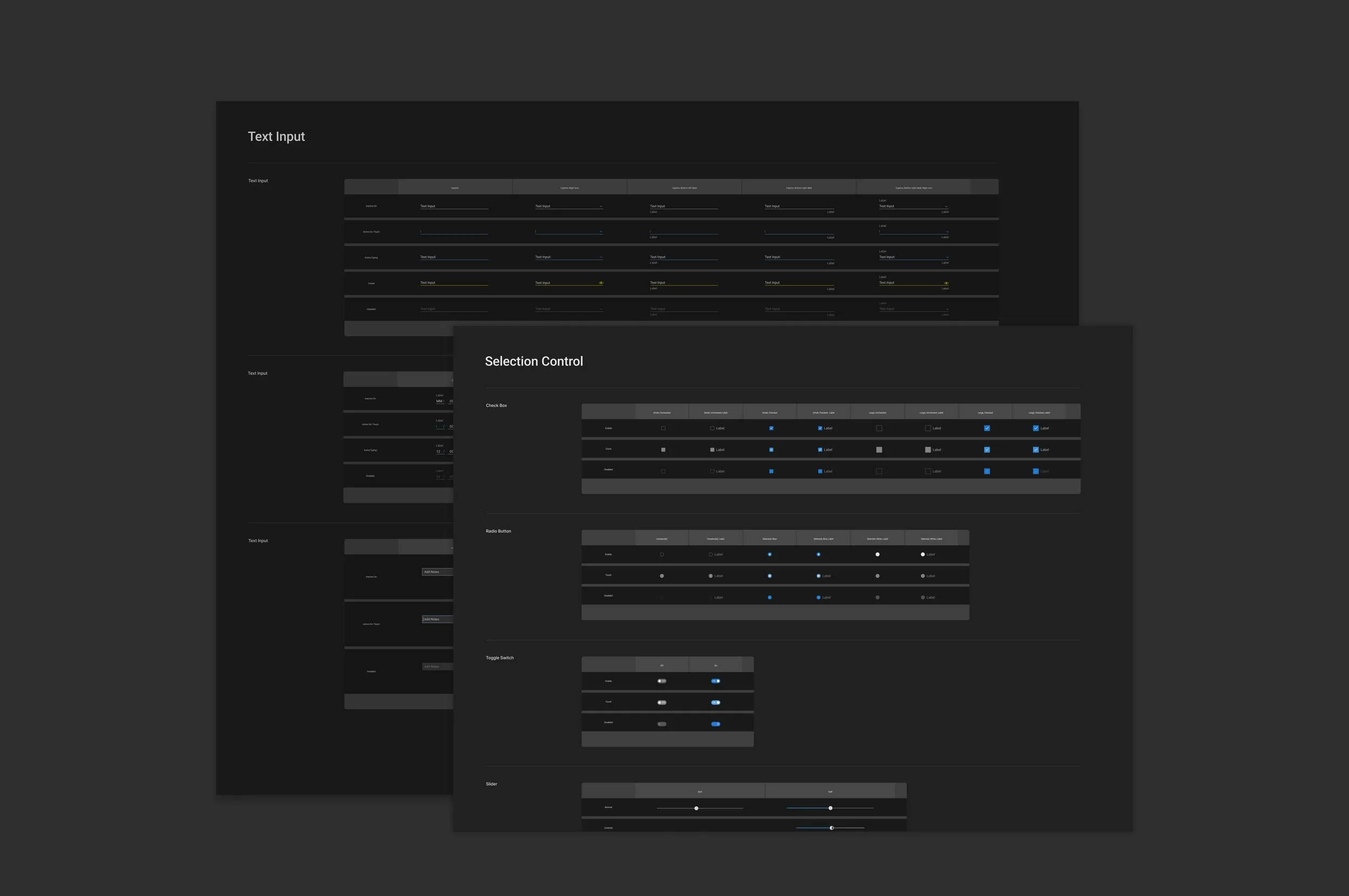Open the chevron dropdown in Active Typing row, last column

tap(946, 258)
